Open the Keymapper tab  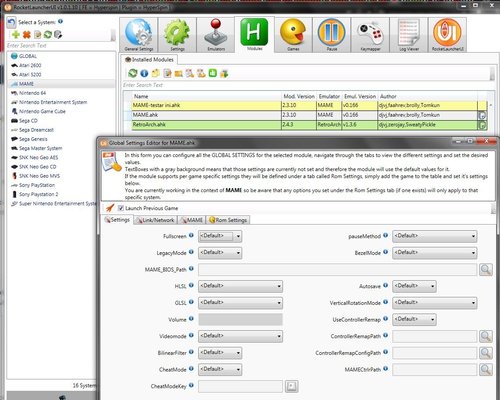tap(370, 35)
